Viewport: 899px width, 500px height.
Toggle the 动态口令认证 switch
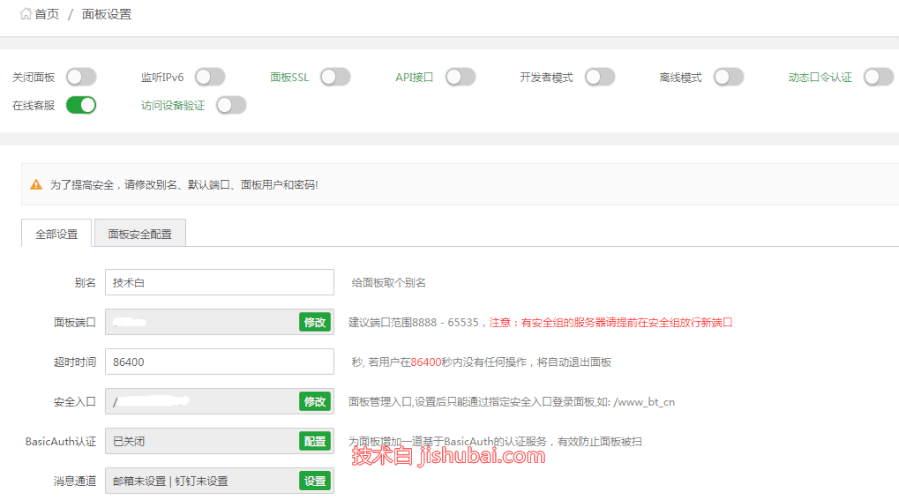[x=879, y=77]
